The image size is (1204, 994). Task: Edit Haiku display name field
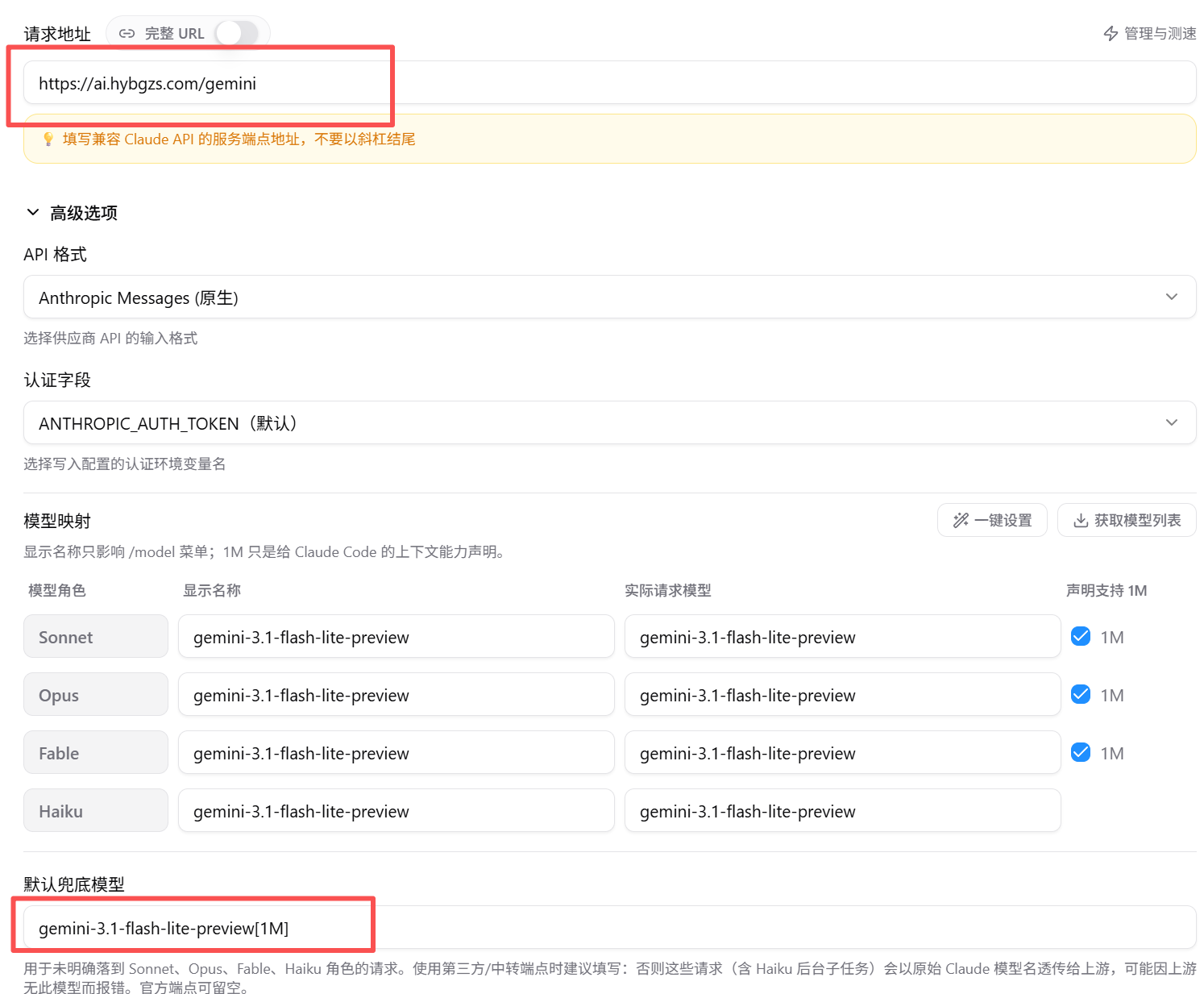pyautogui.click(x=396, y=810)
